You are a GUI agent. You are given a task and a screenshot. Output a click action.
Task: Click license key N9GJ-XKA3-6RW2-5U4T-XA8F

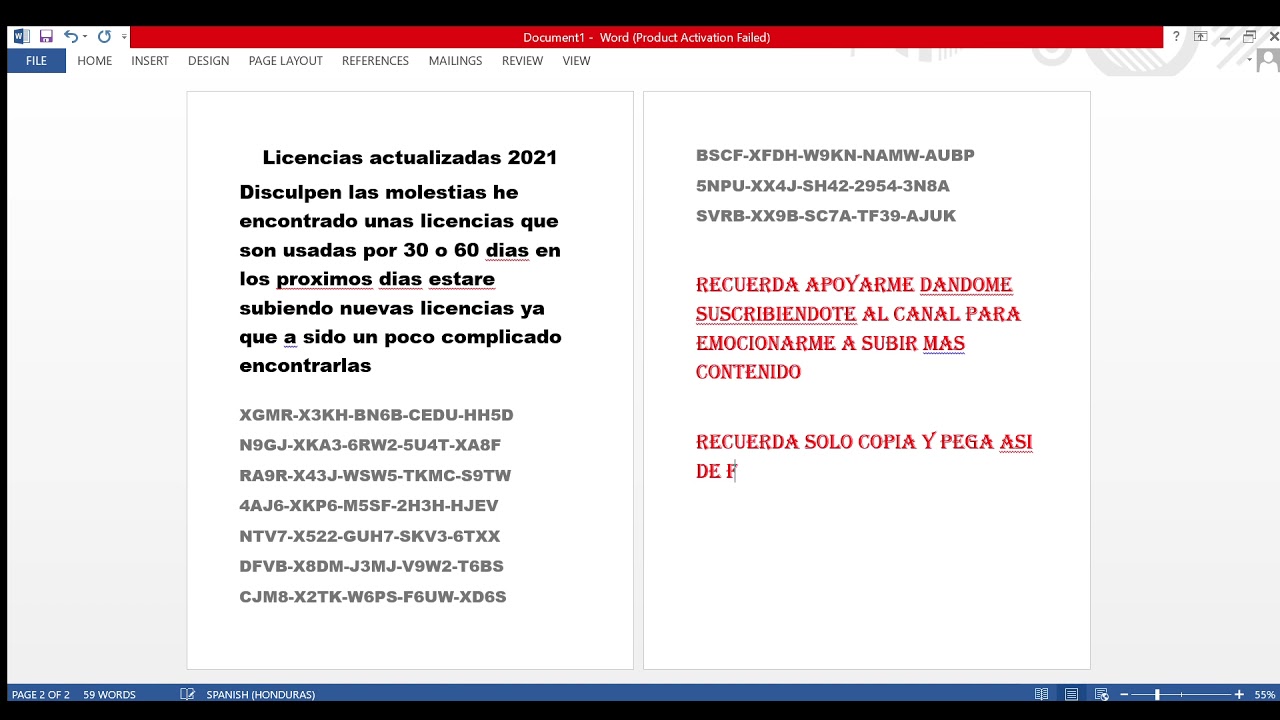(x=370, y=445)
